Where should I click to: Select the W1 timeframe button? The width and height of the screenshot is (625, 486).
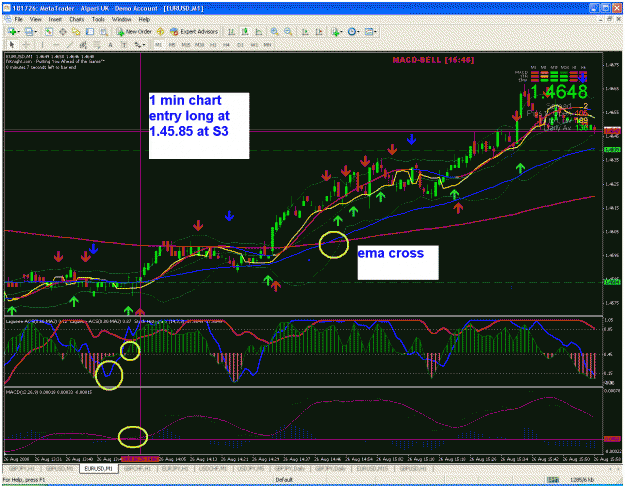[x=254, y=45]
